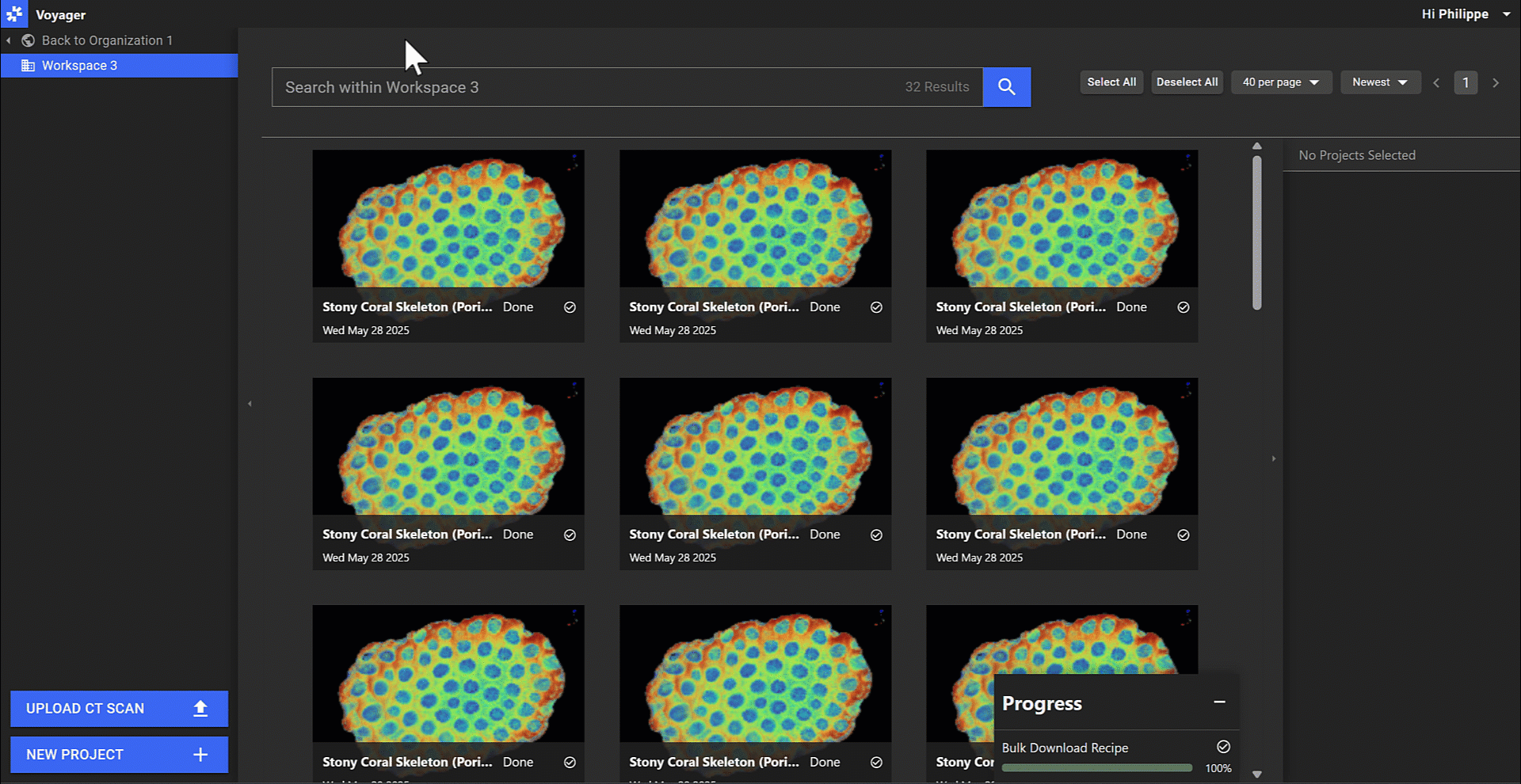Viewport: 1521px width, 784px height.
Task: Click the Progress panel title
Action: [1042, 703]
